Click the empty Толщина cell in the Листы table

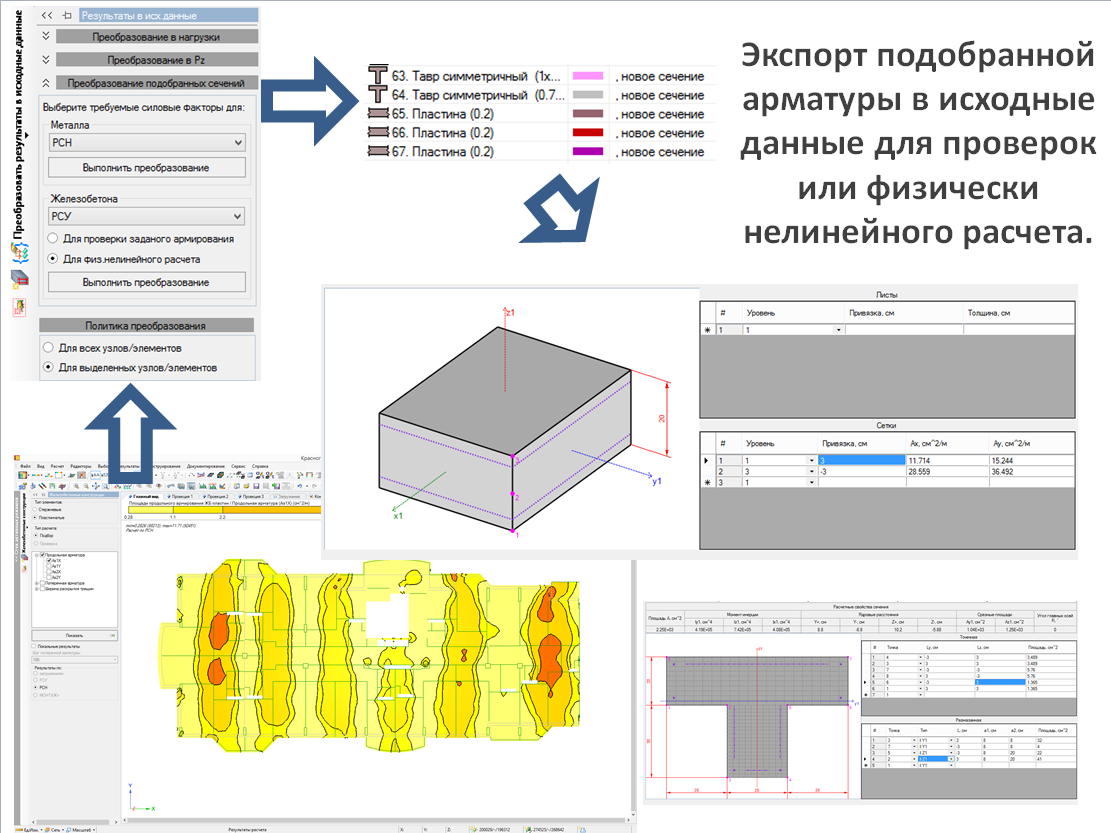click(1019, 330)
